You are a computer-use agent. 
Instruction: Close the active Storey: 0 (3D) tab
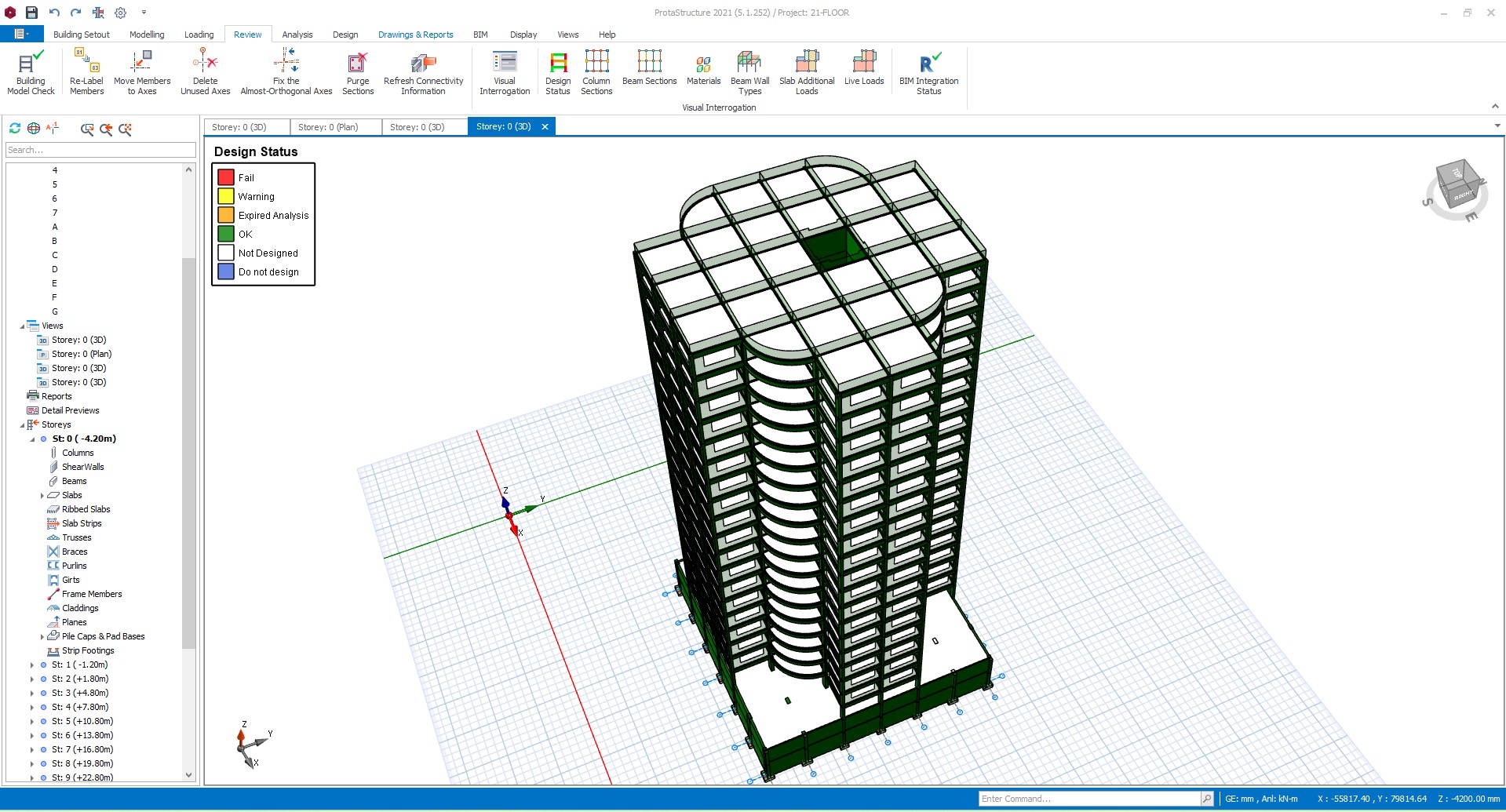coord(545,127)
